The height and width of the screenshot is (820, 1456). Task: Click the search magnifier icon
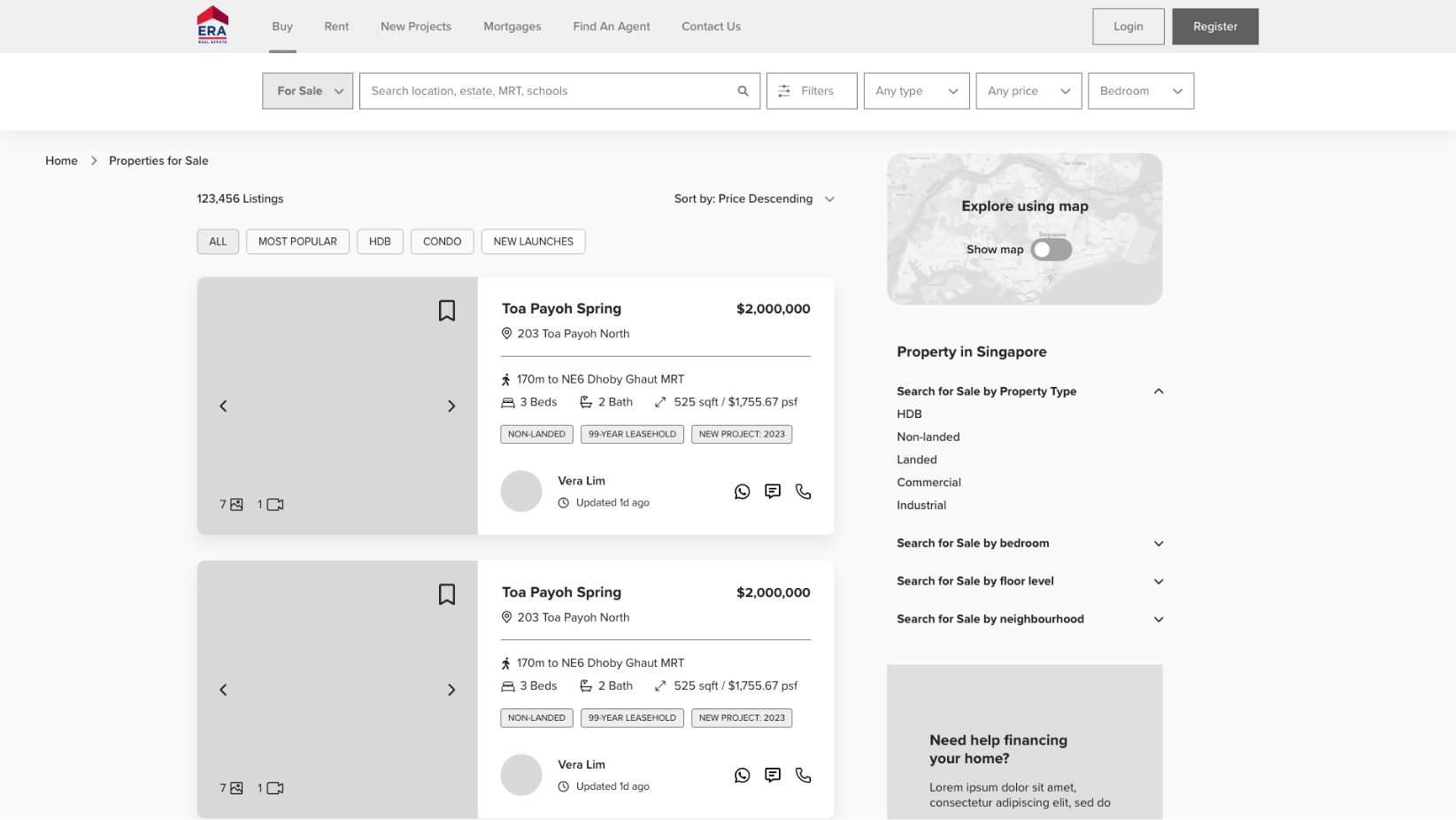pyautogui.click(x=743, y=91)
